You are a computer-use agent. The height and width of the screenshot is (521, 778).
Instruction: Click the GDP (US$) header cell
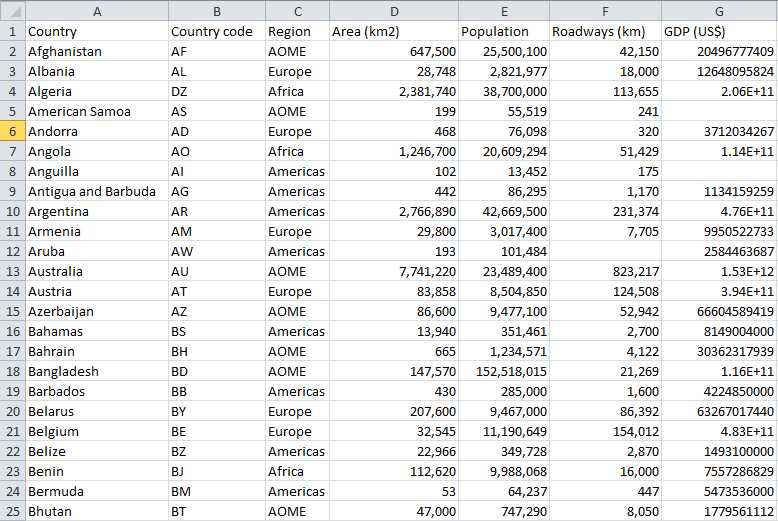719,31
